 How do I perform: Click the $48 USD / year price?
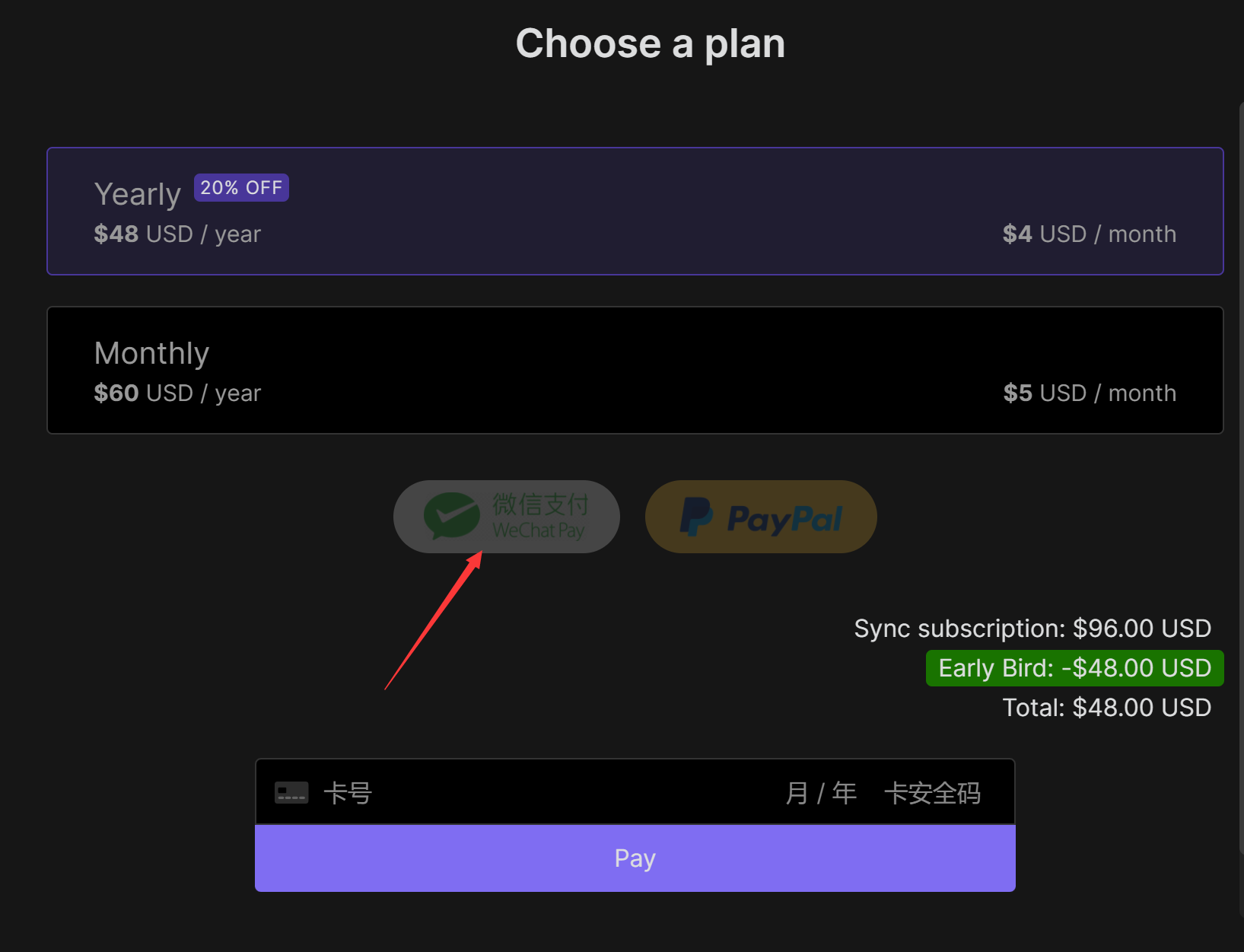coord(177,234)
